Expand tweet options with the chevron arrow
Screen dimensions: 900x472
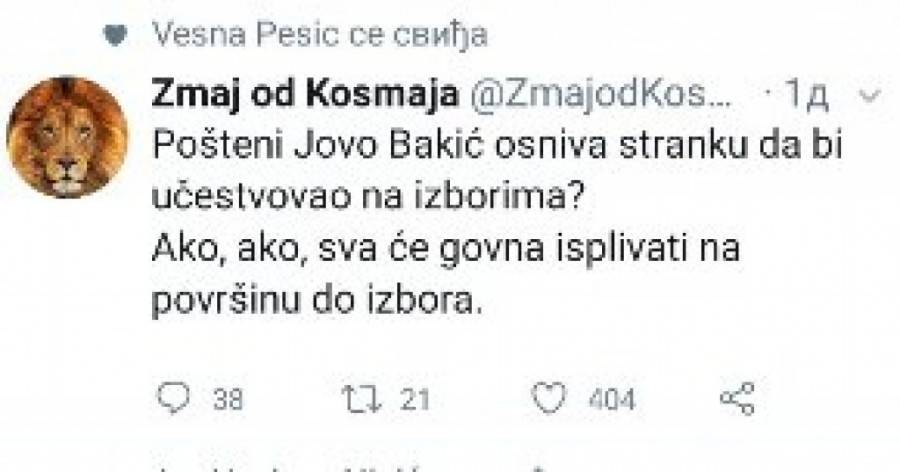(x=870, y=96)
